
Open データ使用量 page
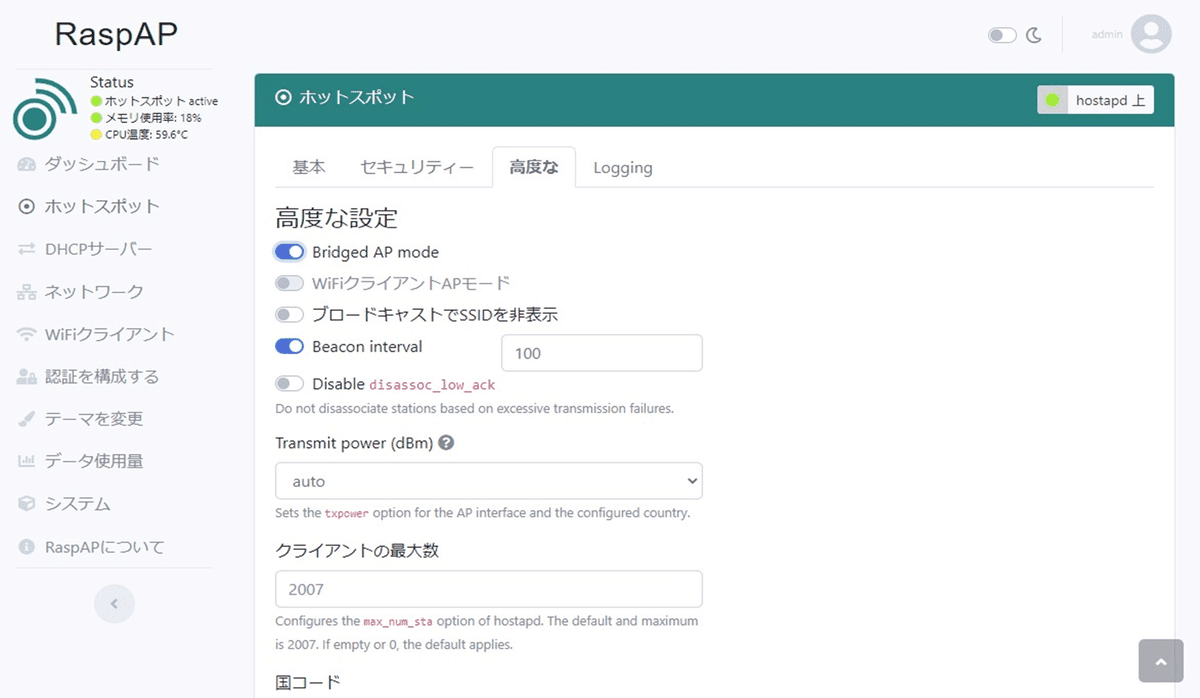coord(94,462)
